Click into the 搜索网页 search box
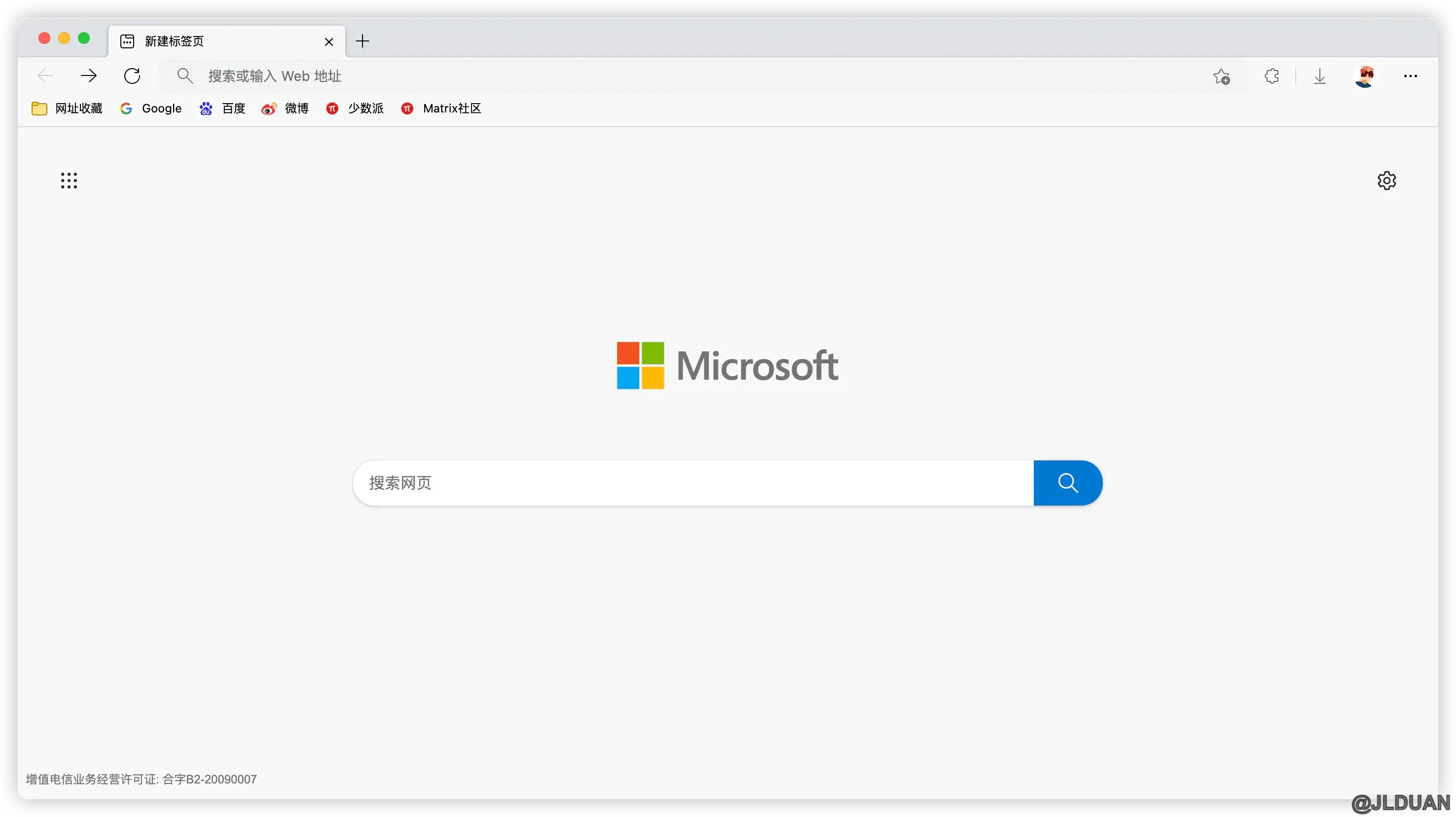Screen dimensions: 1456x817 [x=693, y=483]
